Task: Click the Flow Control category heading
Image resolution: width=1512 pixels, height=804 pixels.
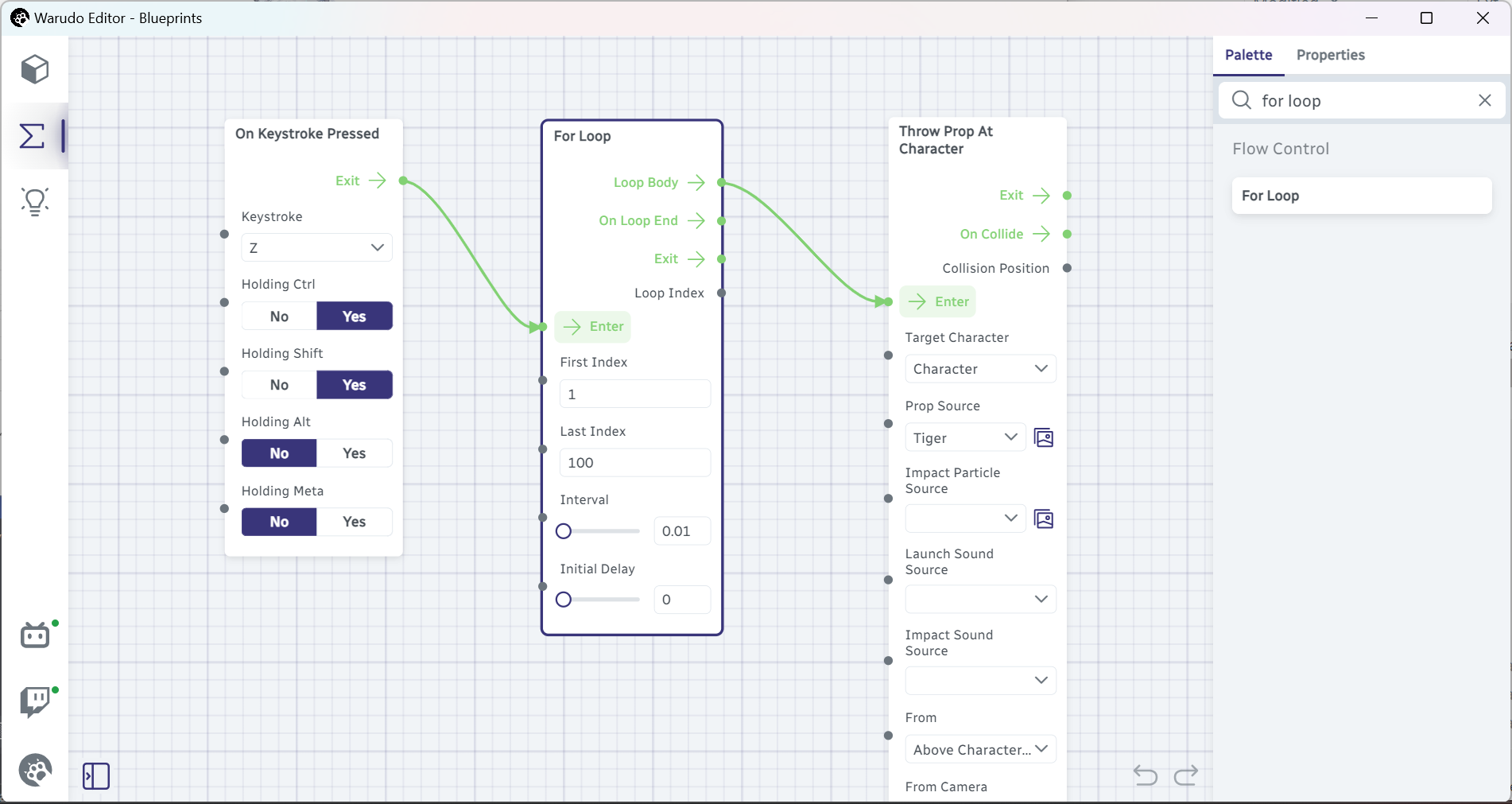Action: [1281, 149]
